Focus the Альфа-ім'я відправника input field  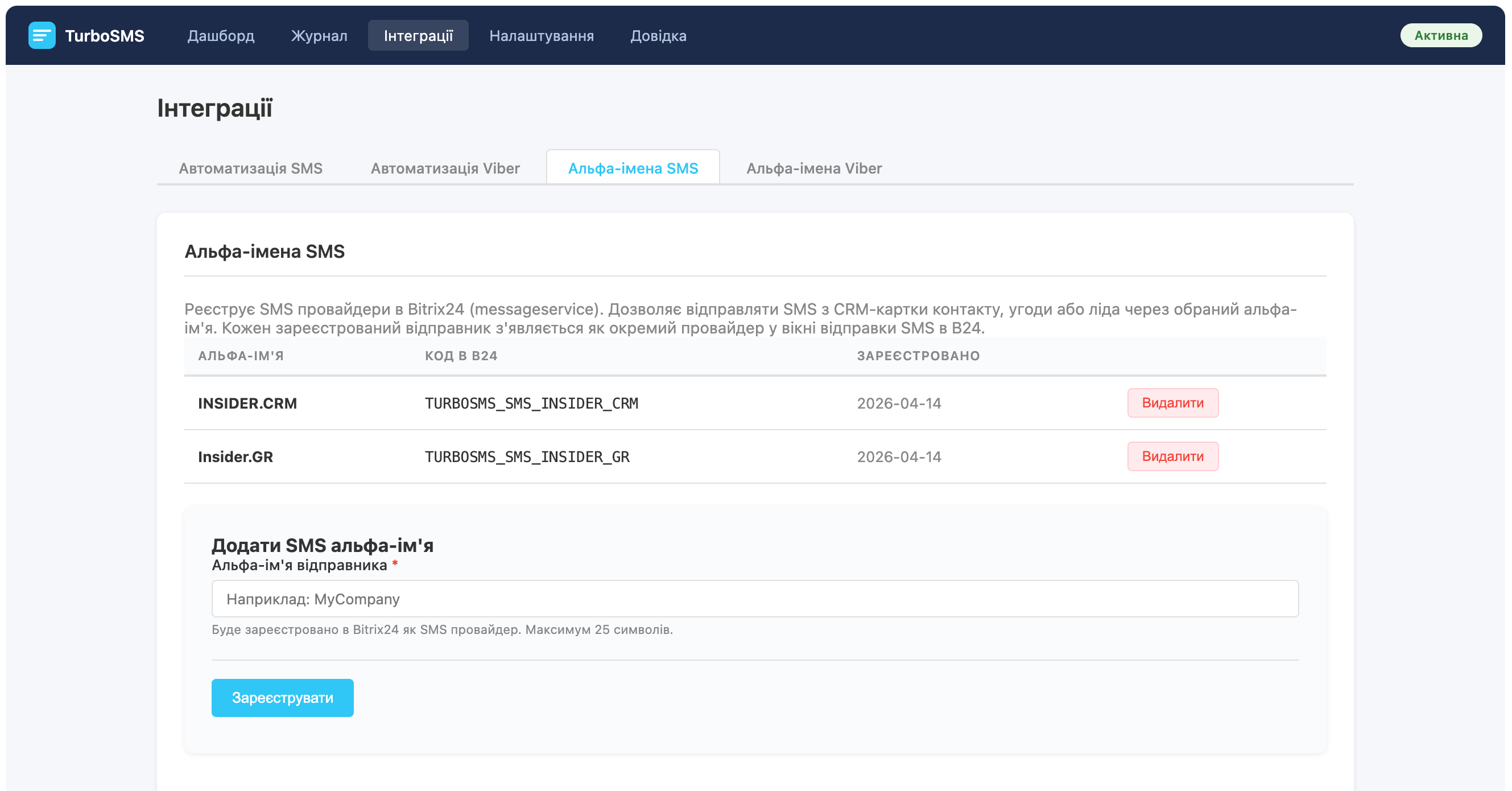(x=755, y=599)
